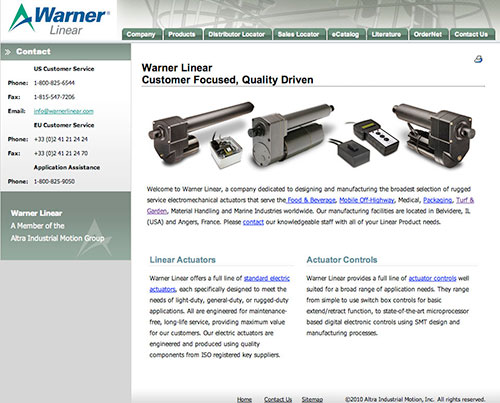Viewport: 500px width, 403px height.
Task: Open the Company tab
Action: [x=142, y=34]
